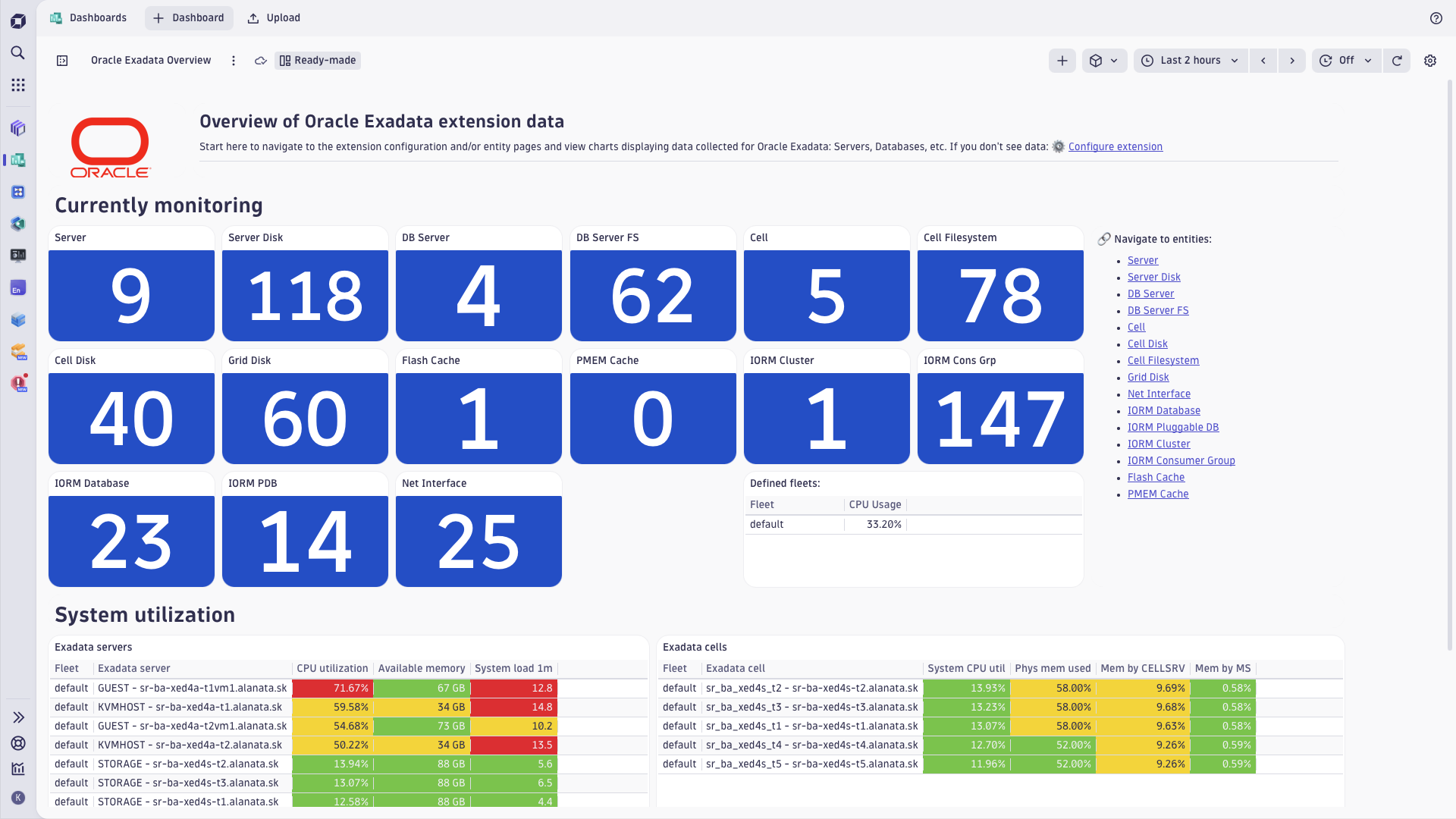
Task: Toggle the auto-refresh 'Off' control
Action: point(1346,61)
